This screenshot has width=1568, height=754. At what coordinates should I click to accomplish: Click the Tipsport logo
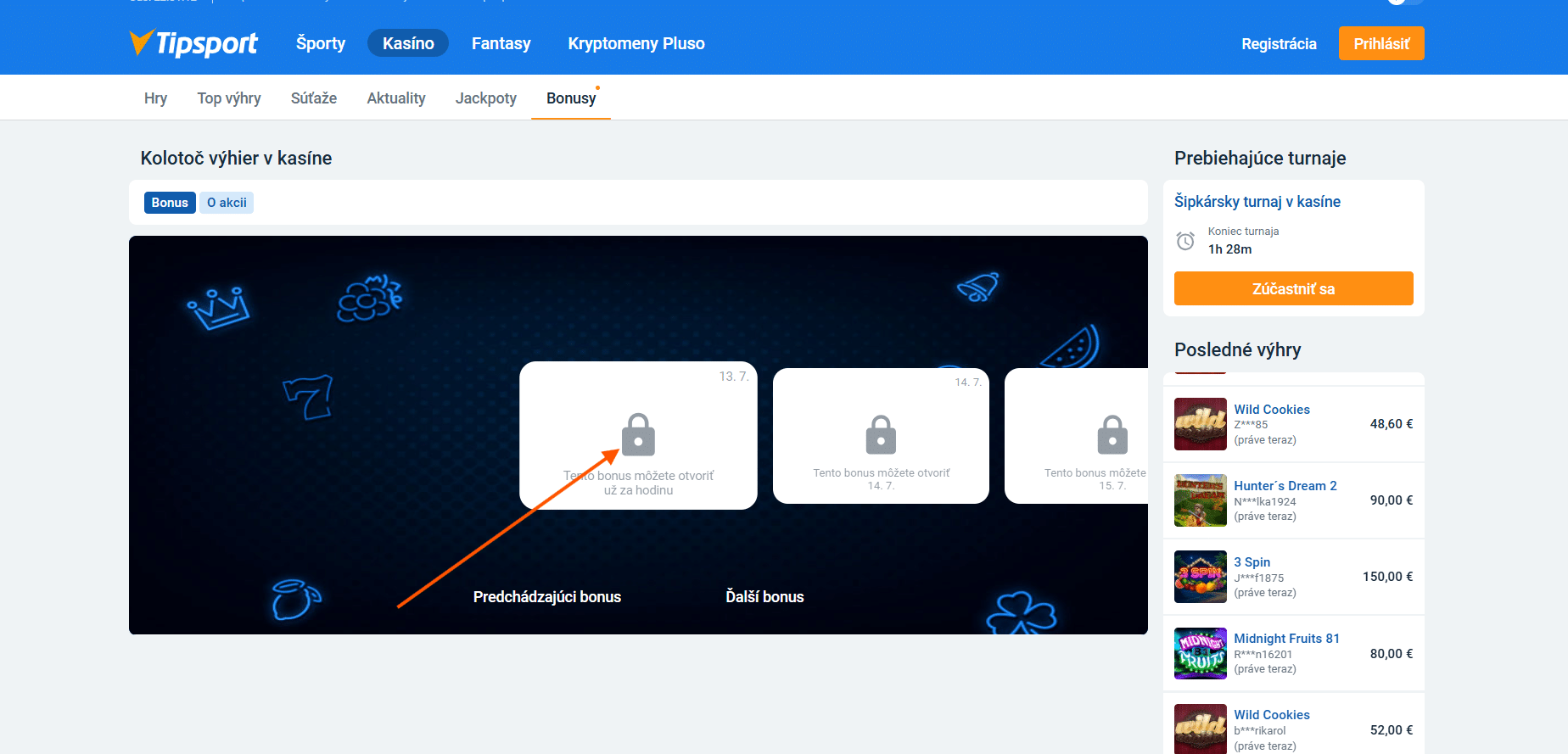[193, 42]
